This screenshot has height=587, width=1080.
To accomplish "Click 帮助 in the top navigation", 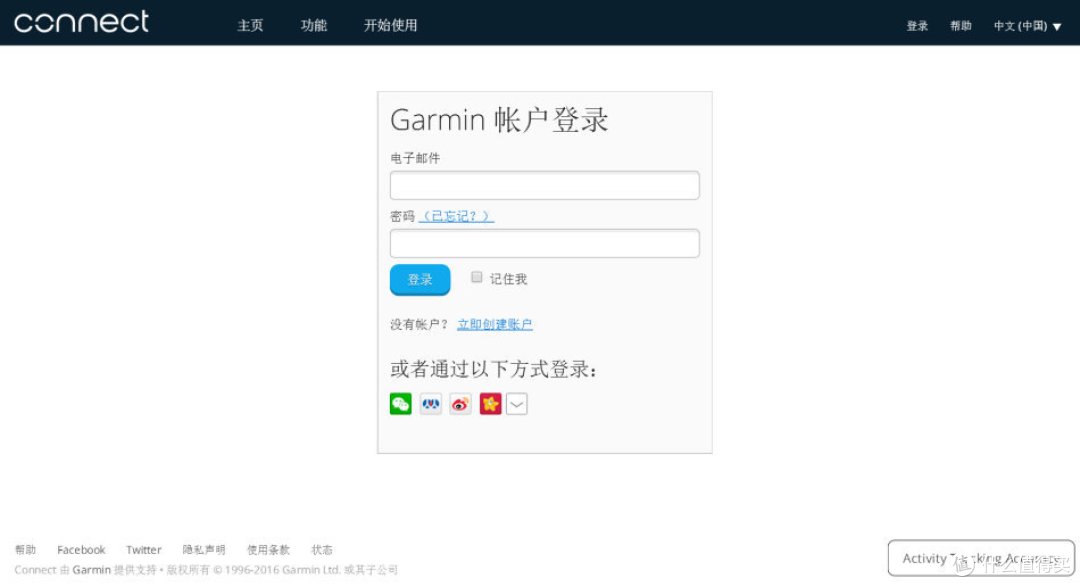I will tap(961, 26).
